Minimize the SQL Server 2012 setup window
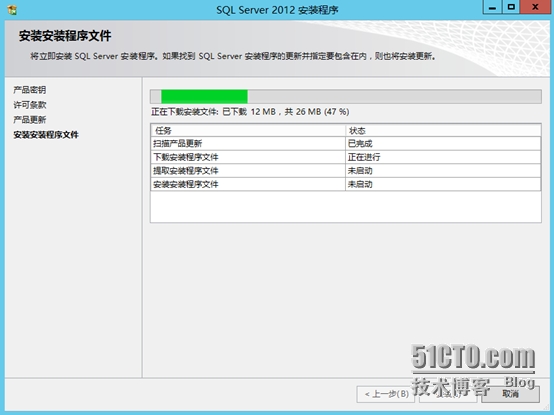Screen dimensions: 554x415 click(x=492, y=7)
